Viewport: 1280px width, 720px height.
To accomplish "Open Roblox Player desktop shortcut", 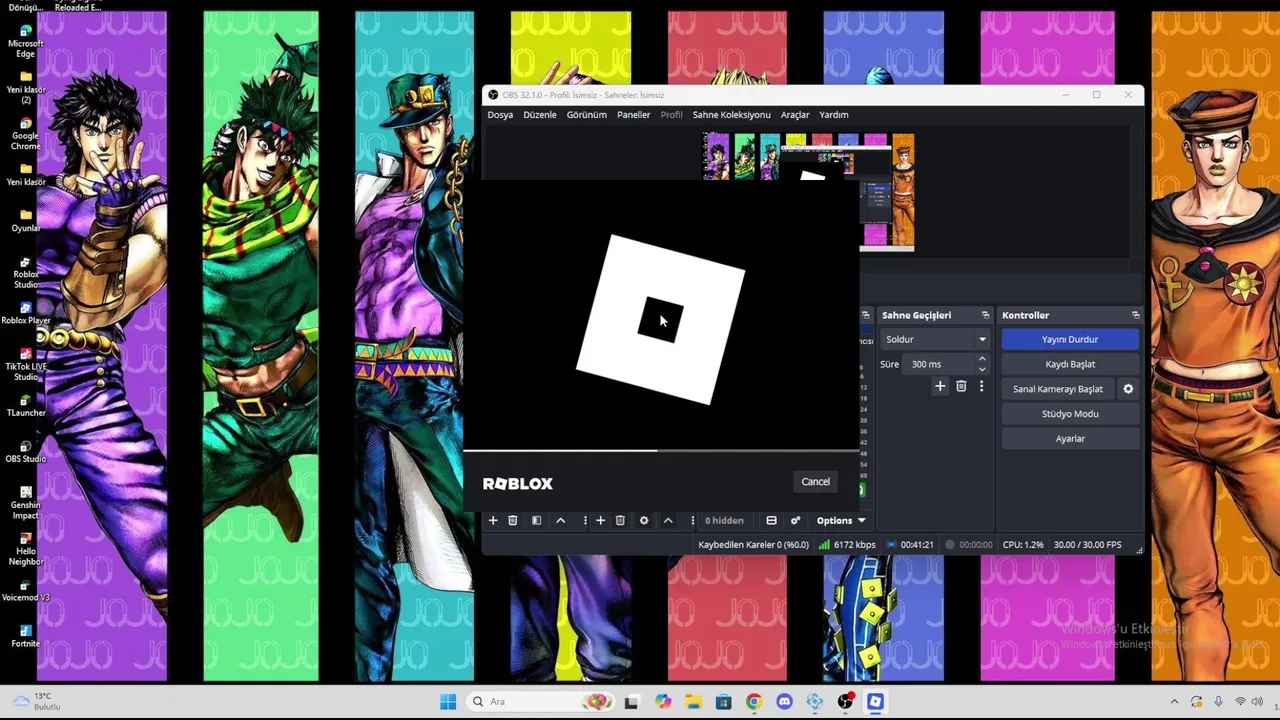I will click(25, 313).
